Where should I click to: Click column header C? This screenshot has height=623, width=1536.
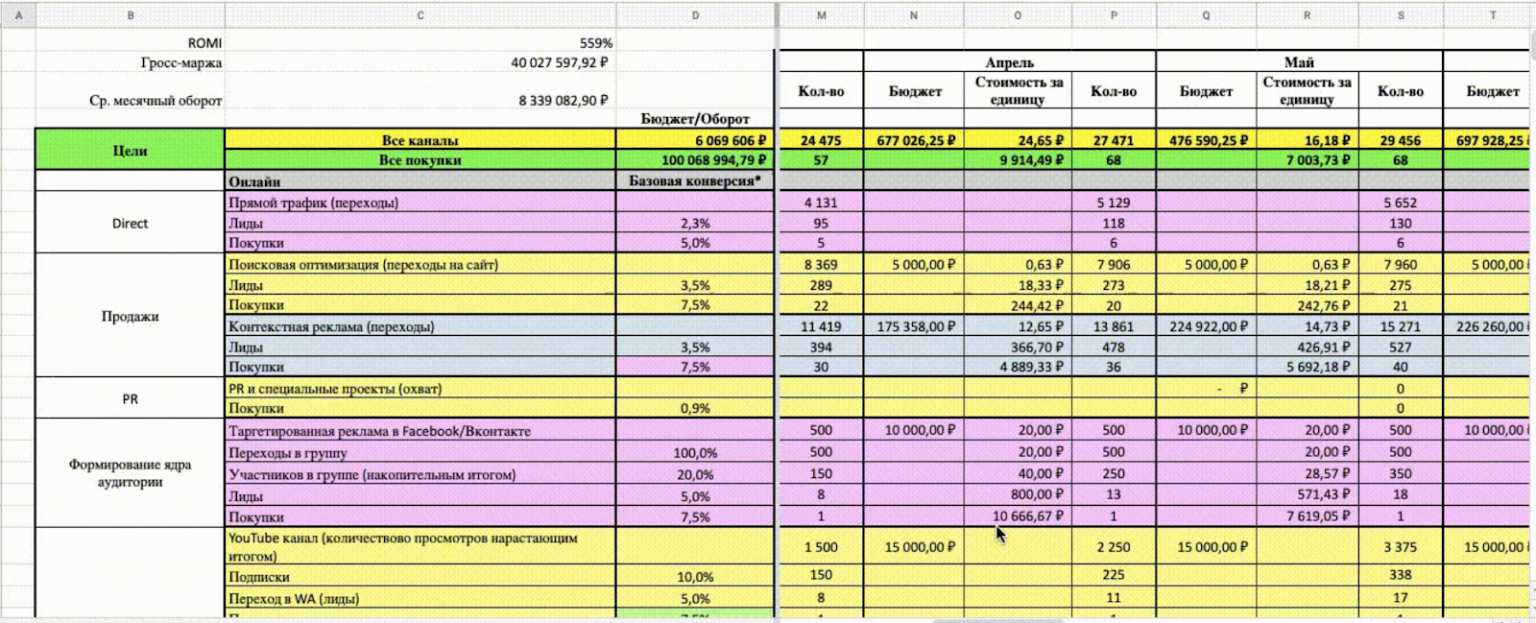pyautogui.click(x=420, y=15)
